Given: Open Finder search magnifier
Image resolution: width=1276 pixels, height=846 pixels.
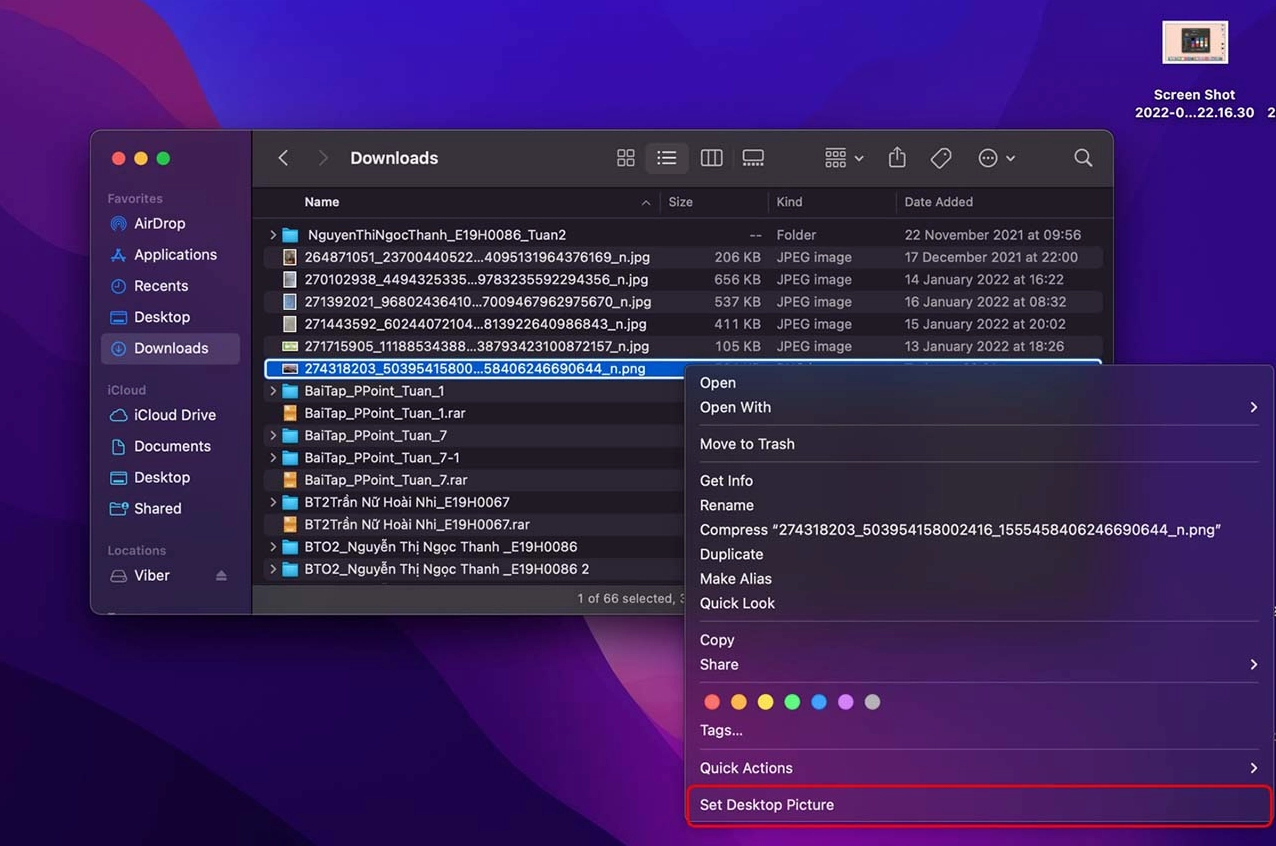Looking at the screenshot, I should [1082, 158].
